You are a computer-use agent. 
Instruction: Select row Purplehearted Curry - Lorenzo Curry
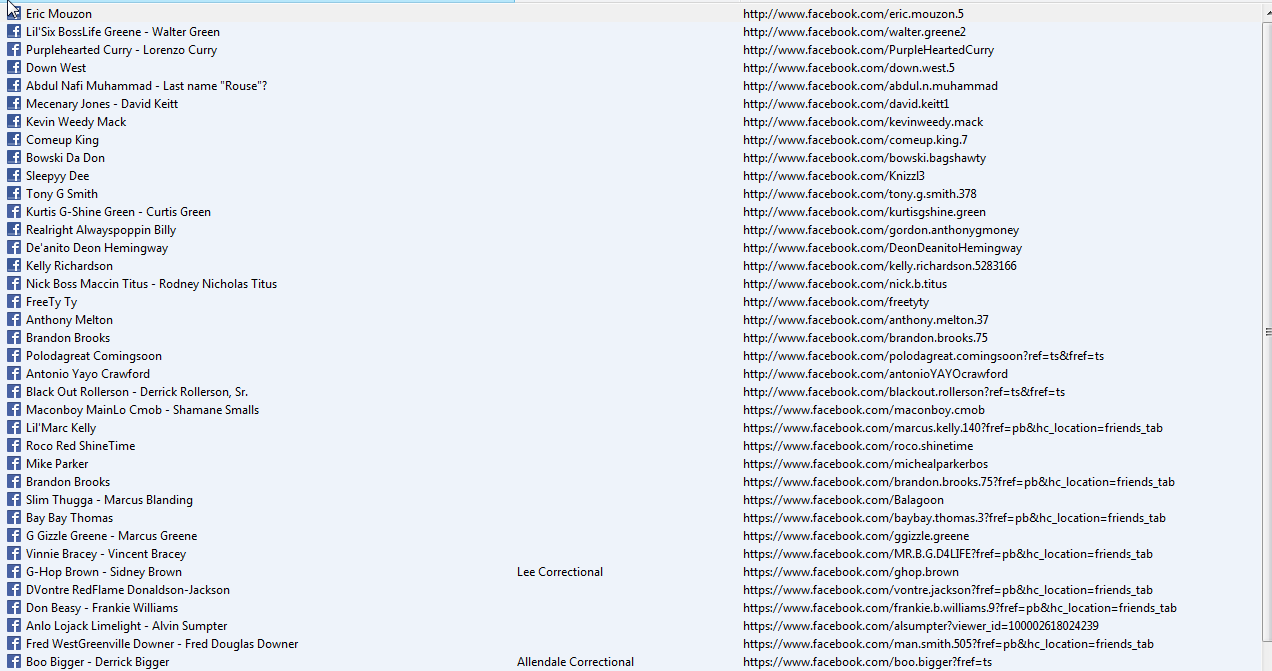[x=121, y=50]
